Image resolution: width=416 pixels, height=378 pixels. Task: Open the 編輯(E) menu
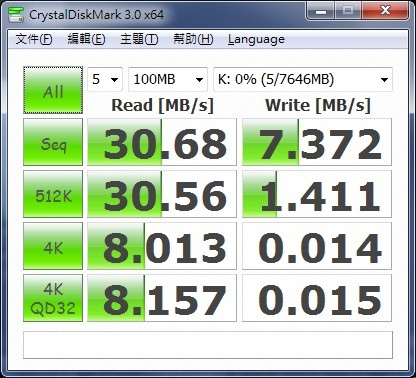(86, 39)
